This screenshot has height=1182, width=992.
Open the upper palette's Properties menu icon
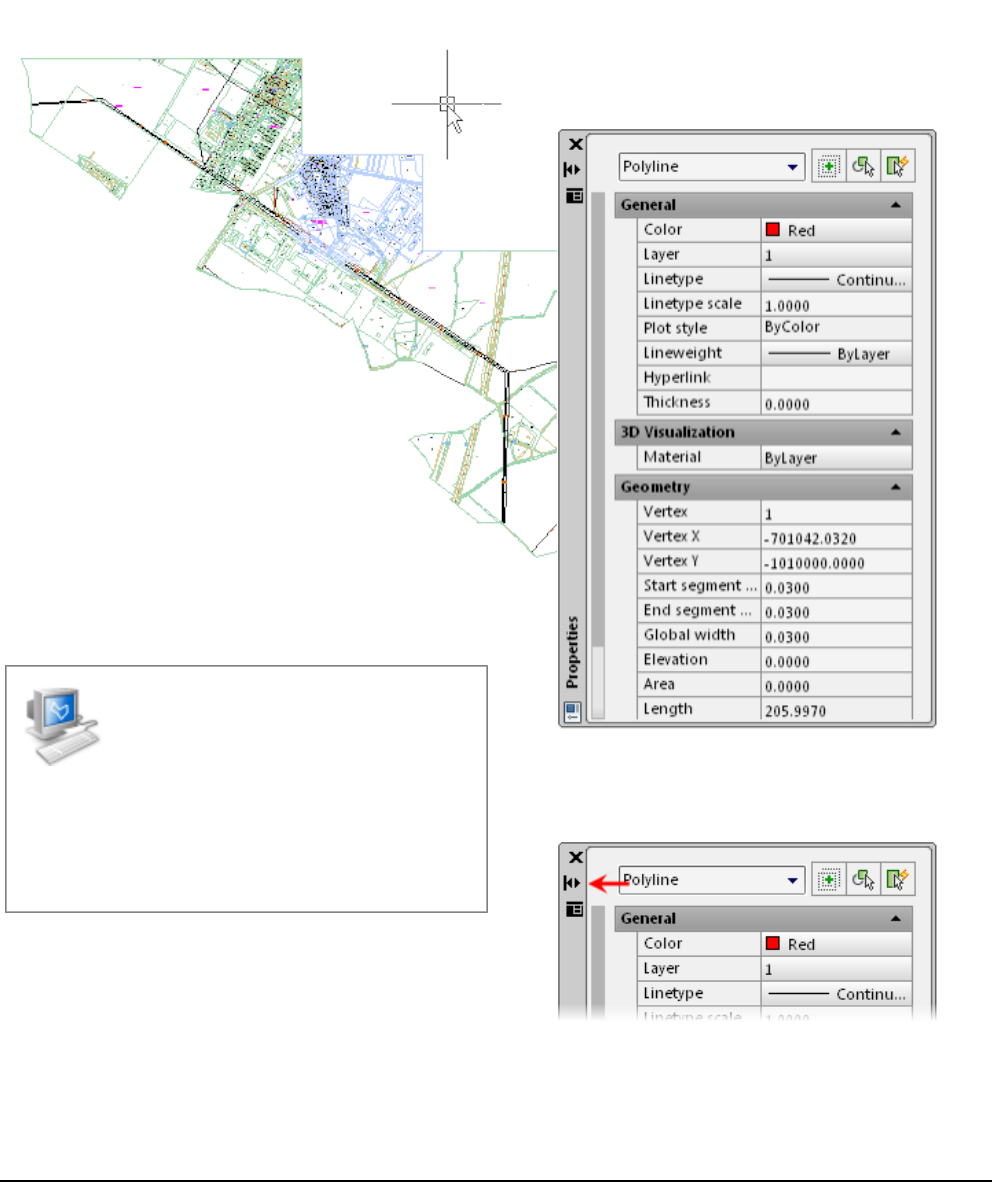coord(574,196)
